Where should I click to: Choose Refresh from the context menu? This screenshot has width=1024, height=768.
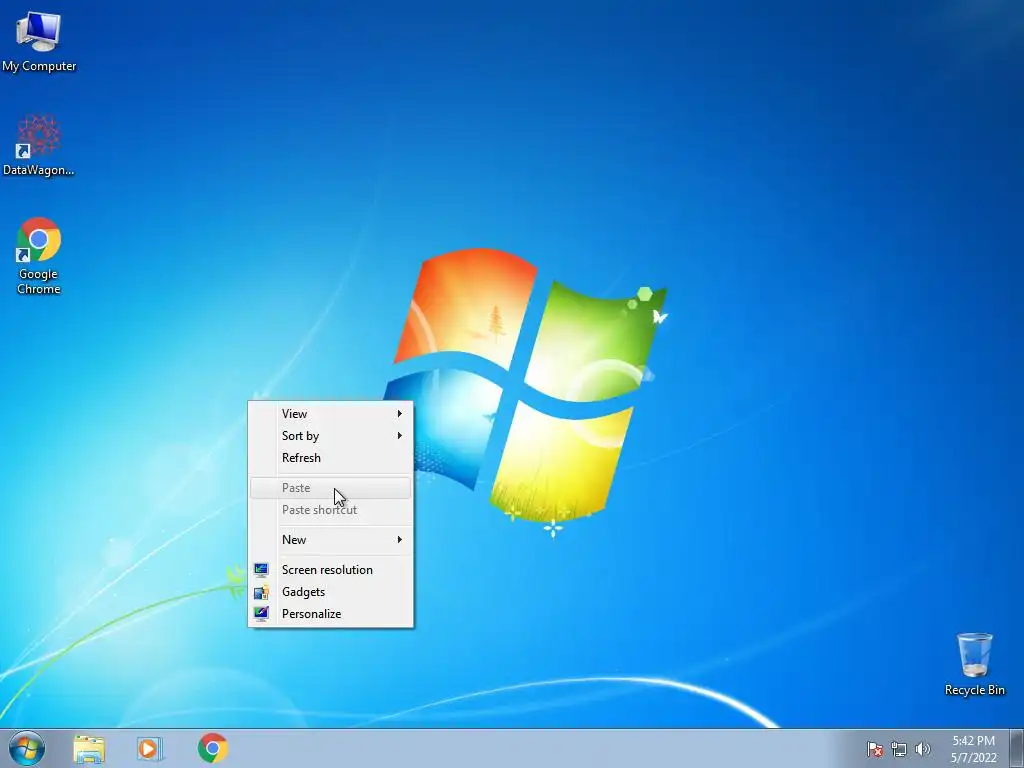330,458
